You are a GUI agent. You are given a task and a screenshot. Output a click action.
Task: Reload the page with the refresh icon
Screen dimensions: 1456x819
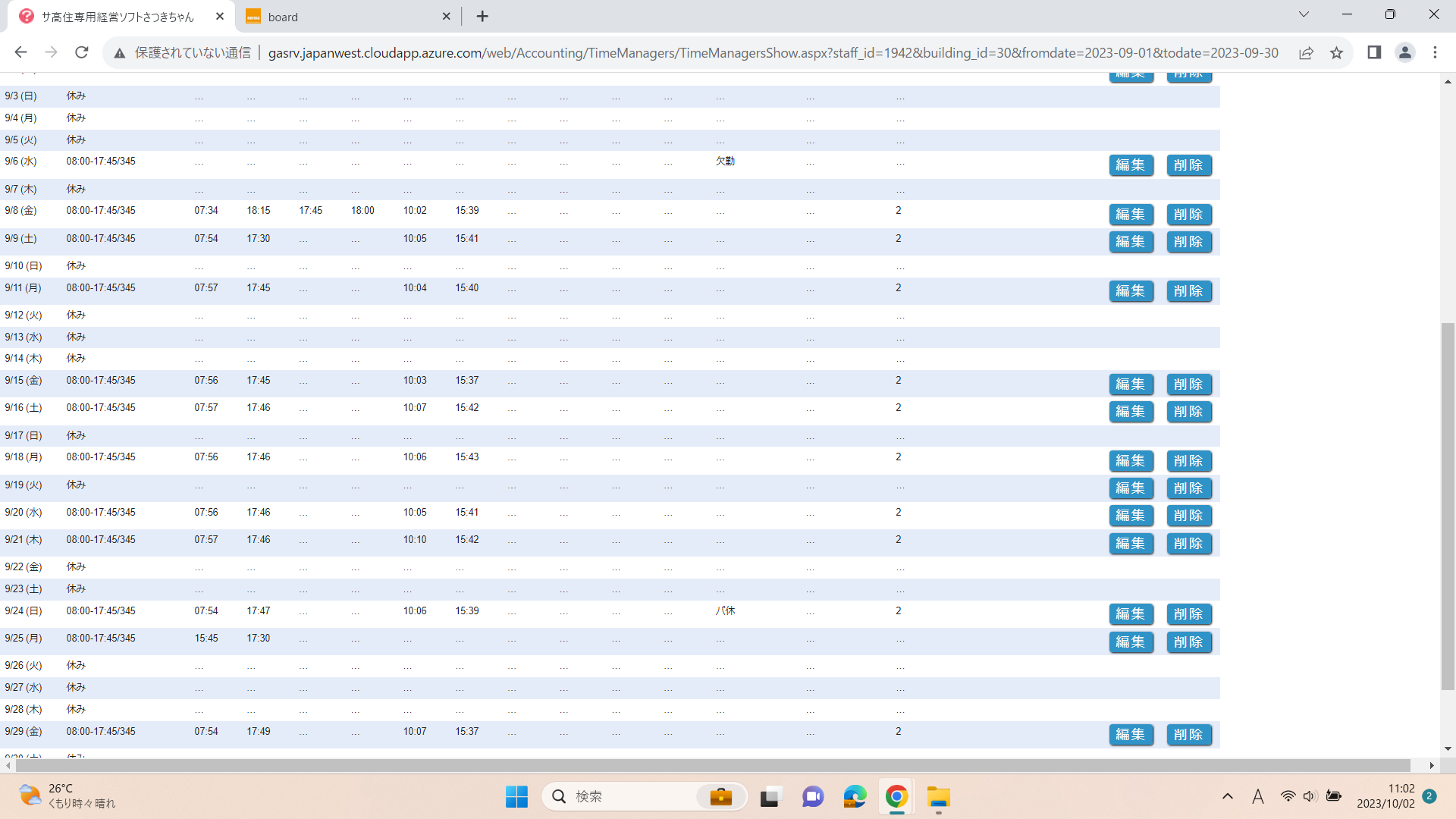pos(82,52)
